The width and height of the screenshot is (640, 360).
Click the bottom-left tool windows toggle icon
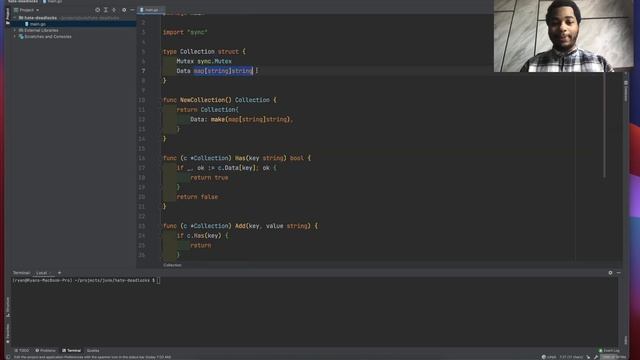[x=8, y=357]
